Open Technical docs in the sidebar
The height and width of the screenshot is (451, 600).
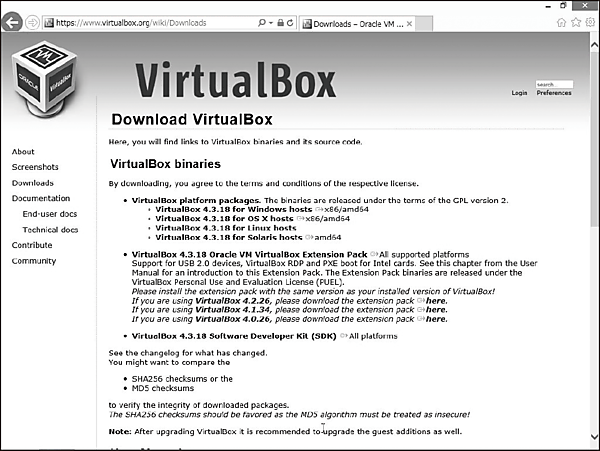pyautogui.click(x=50, y=230)
